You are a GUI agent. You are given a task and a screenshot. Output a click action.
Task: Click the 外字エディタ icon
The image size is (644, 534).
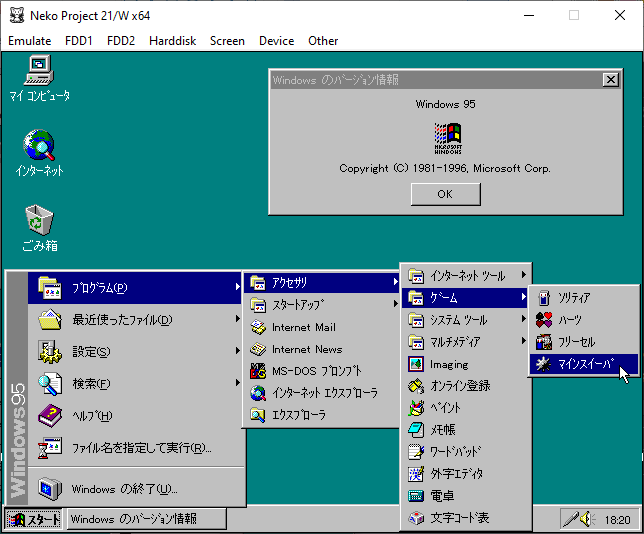(x=416, y=474)
